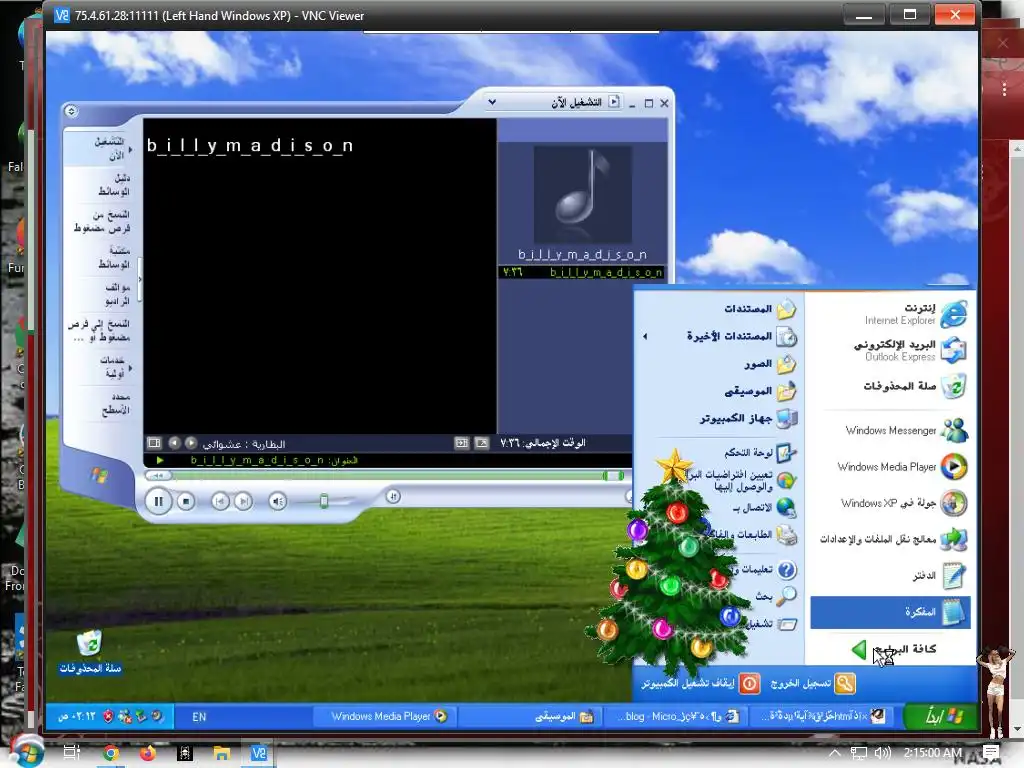Toggle the enhancements pane button below video
Viewport: 1024px width, 768px height.
154,443
